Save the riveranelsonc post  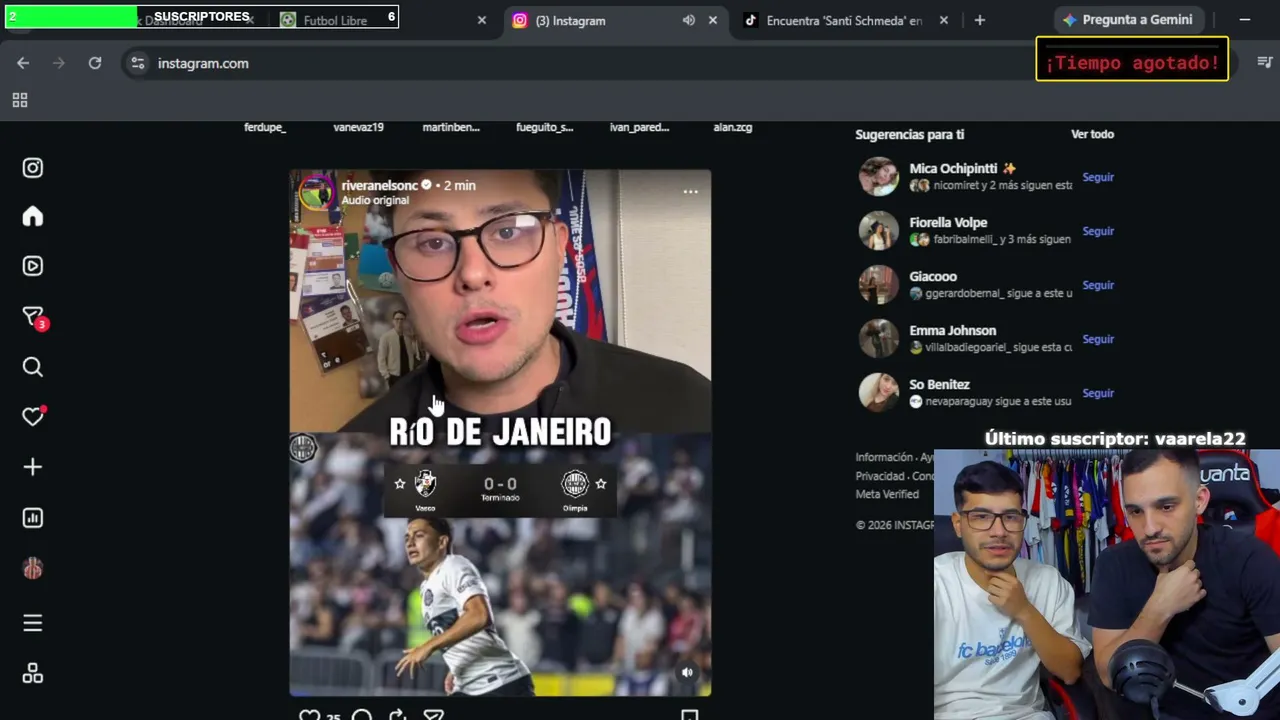pos(689,715)
